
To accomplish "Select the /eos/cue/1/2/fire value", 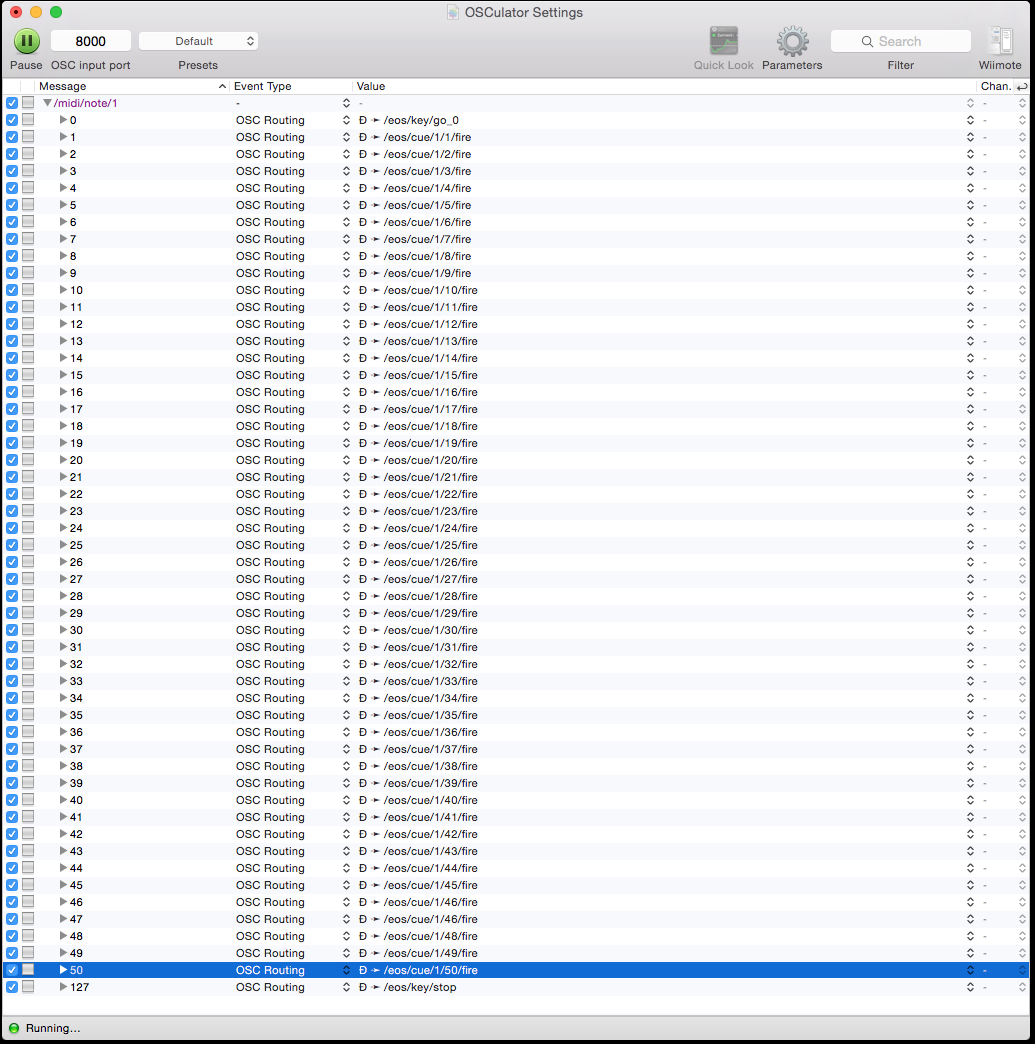I will tap(427, 154).
